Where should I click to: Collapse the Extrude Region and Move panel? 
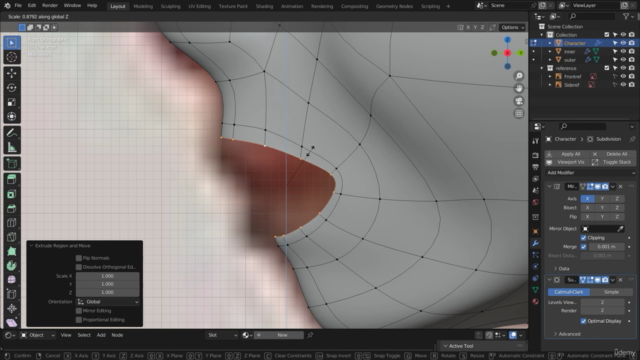coord(31,246)
